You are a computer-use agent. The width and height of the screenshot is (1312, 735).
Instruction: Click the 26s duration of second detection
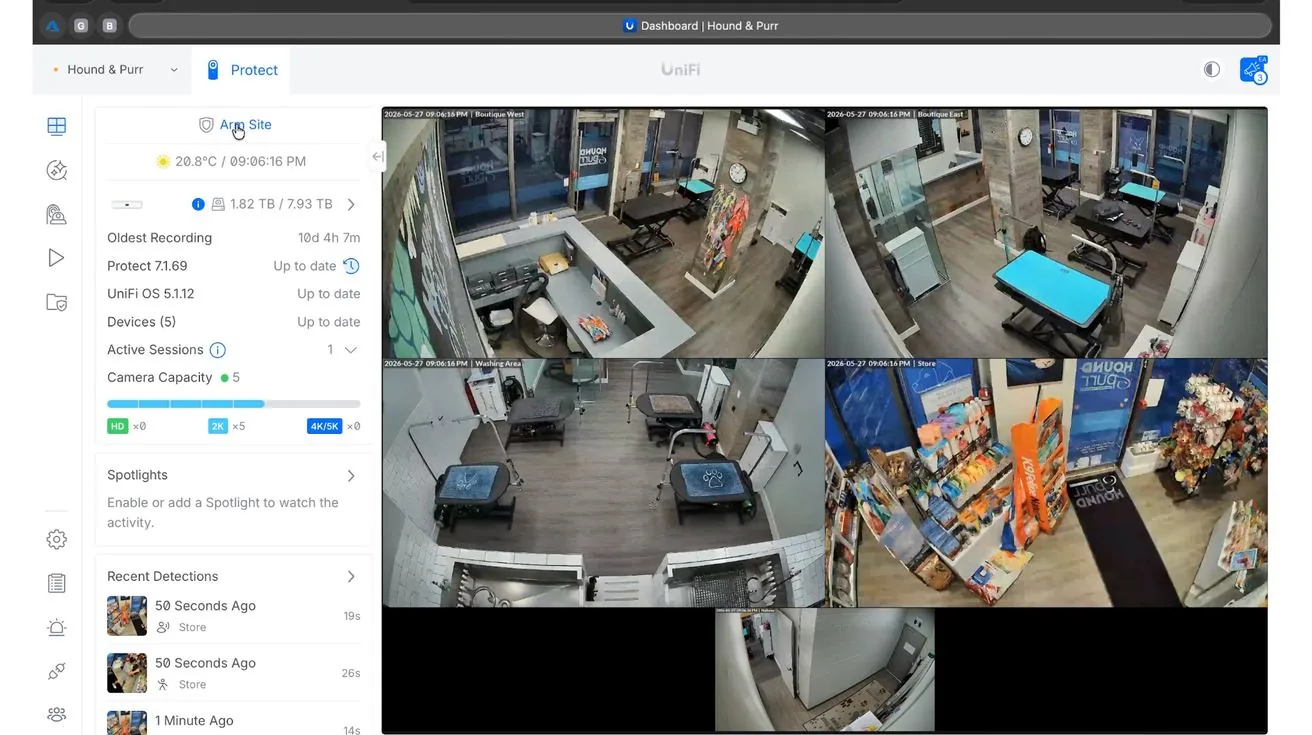coord(351,673)
